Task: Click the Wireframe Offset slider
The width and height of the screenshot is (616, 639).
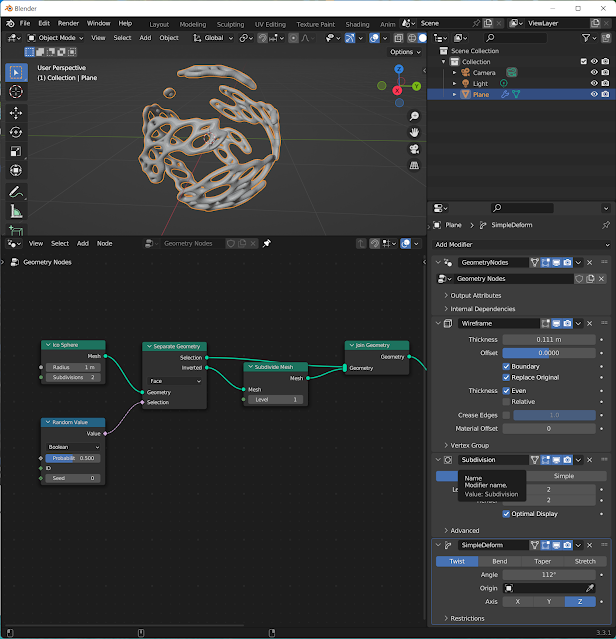Action: point(549,353)
